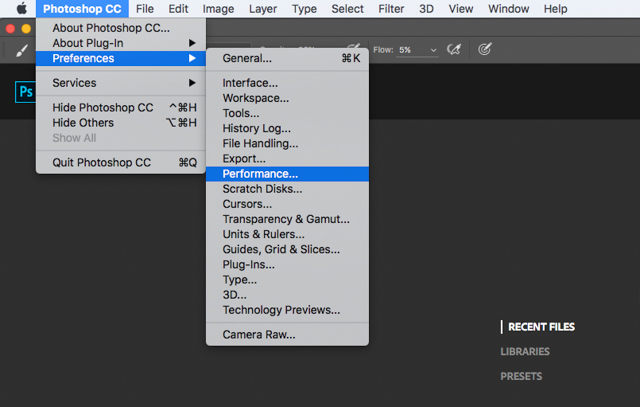Show the RECENT FILES section
Viewport: 640px width, 407px height.
[x=541, y=327]
